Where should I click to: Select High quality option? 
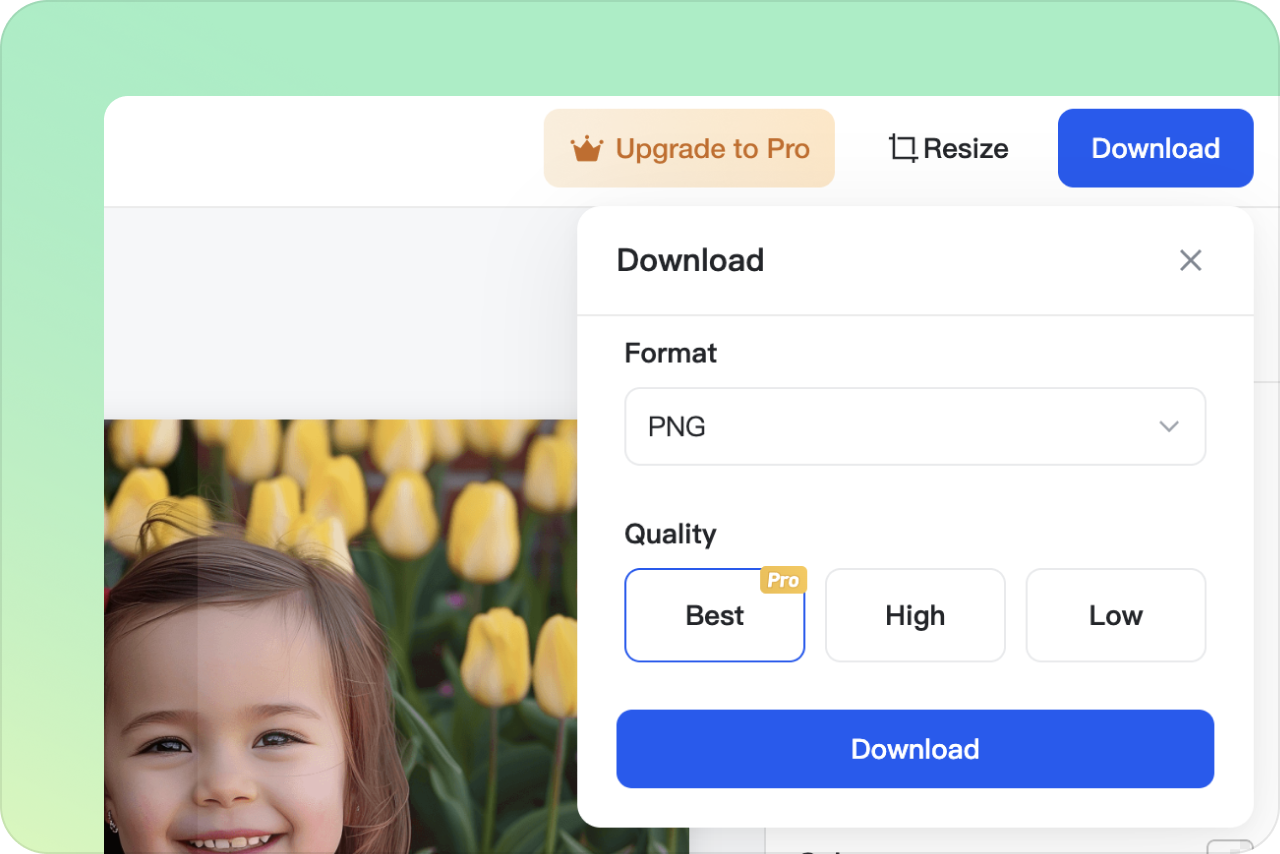pyautogui.click(x=915, y=615)
